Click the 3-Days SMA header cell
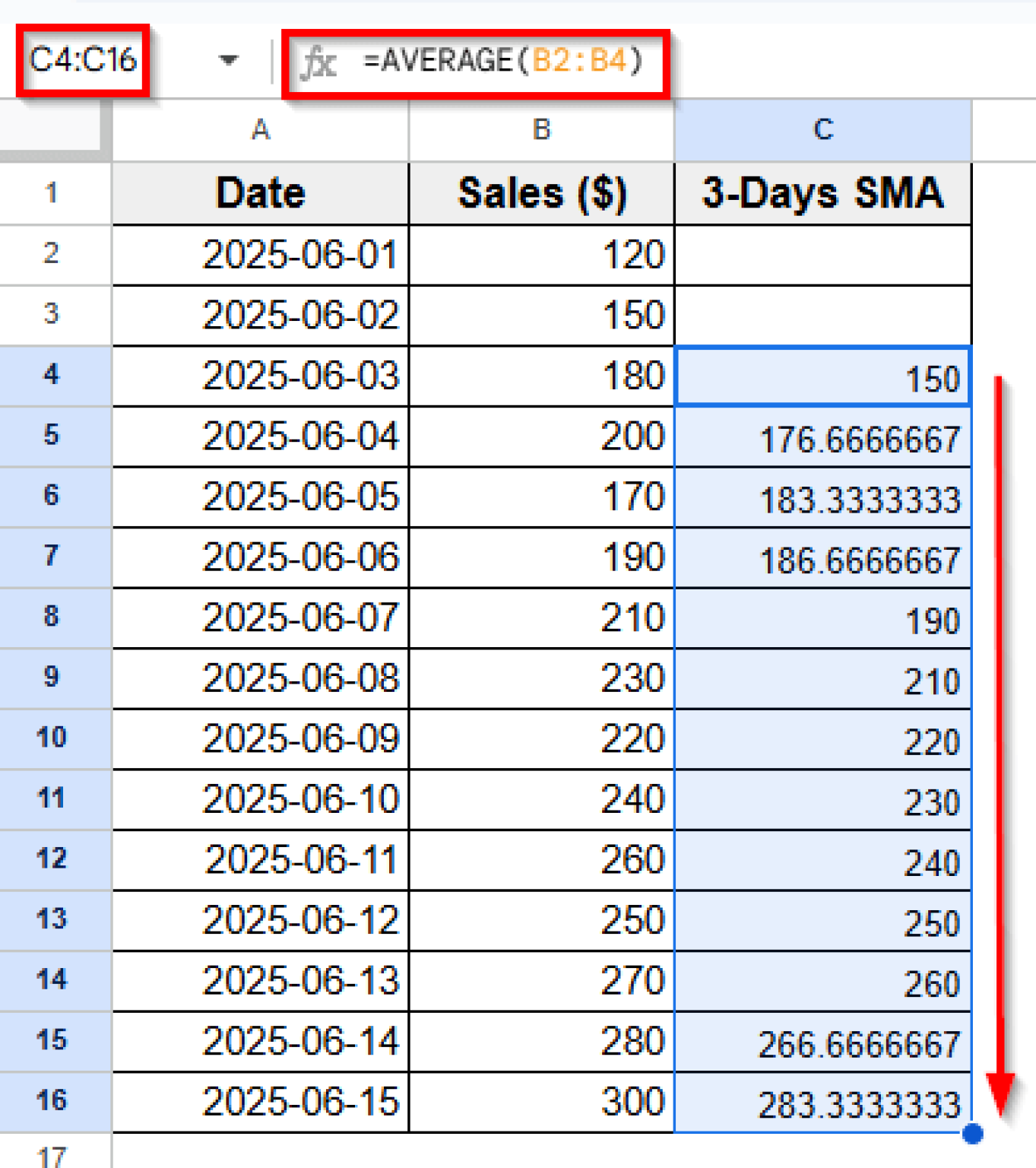This screenshot has width=1036, height=1168. 823,194
